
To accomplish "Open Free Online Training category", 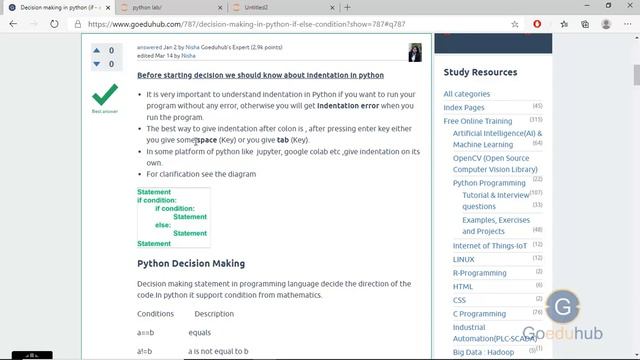I will [x=478, y=121].
